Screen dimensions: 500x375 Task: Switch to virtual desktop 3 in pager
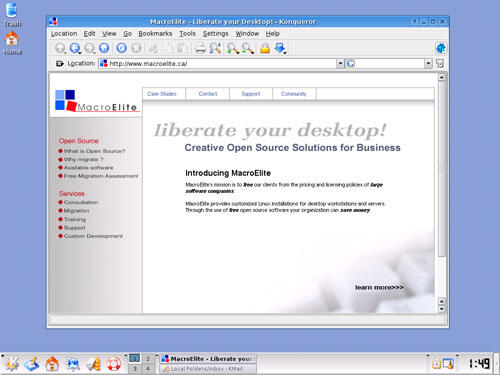[x=135, y=369]
